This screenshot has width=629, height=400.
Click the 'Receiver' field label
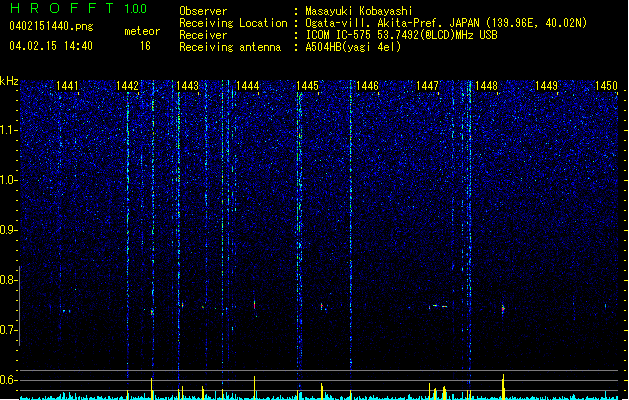point(203,35)
